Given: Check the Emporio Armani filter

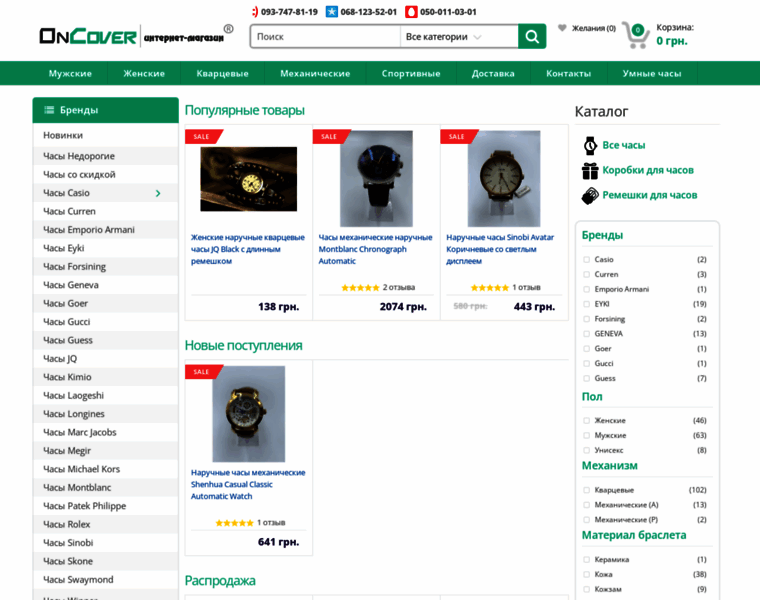Looking at the screenshot, I should coord(586,289).
